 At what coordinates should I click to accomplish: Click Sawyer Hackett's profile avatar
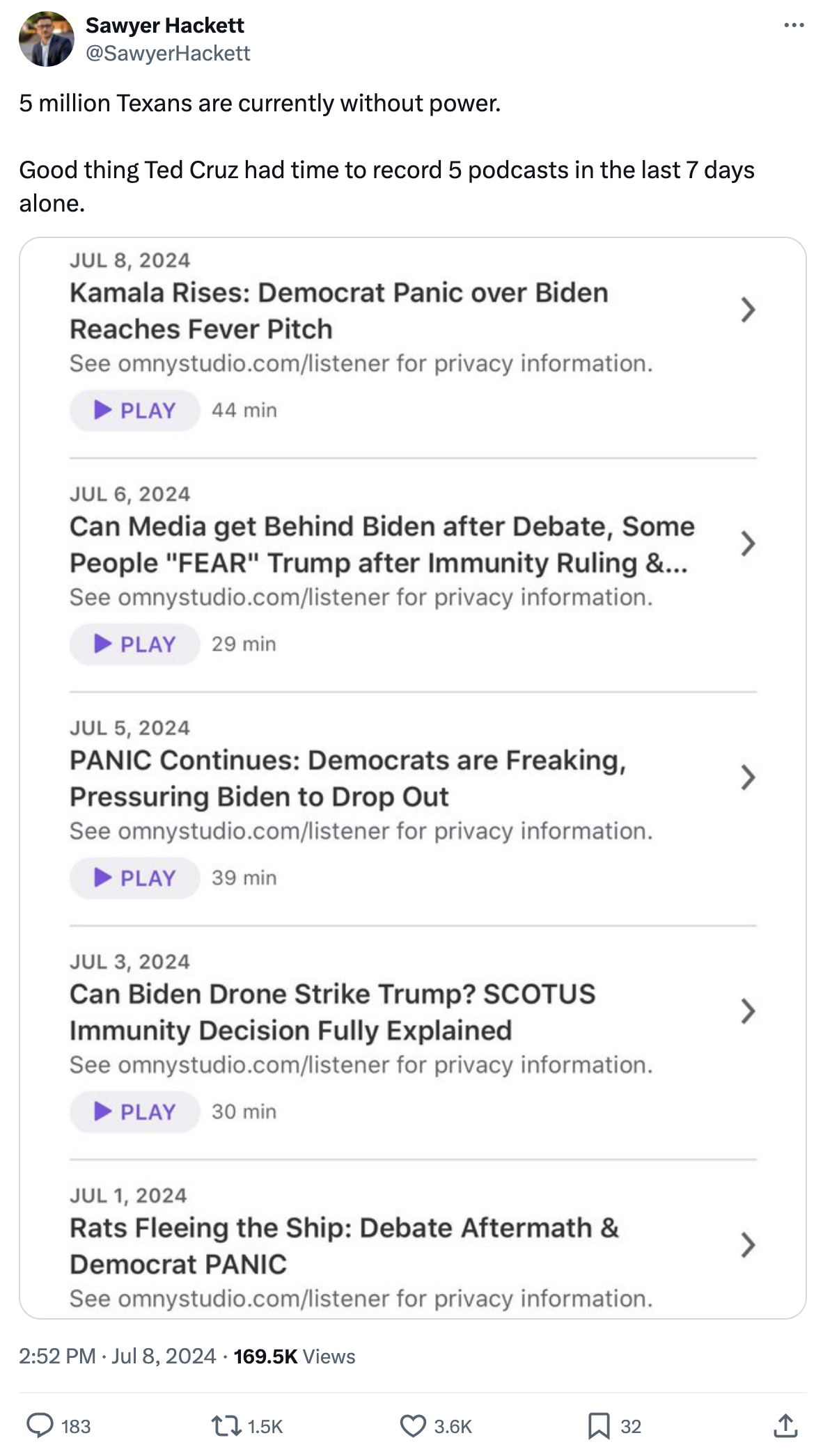46,39
